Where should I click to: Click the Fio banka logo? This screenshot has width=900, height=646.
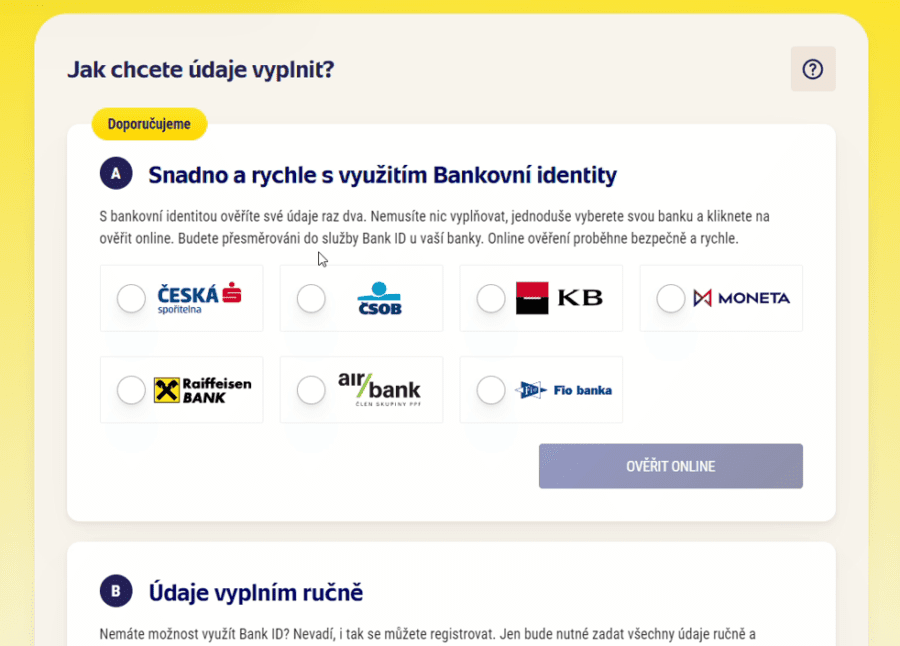pyautogui.click(x=564, y=390)
